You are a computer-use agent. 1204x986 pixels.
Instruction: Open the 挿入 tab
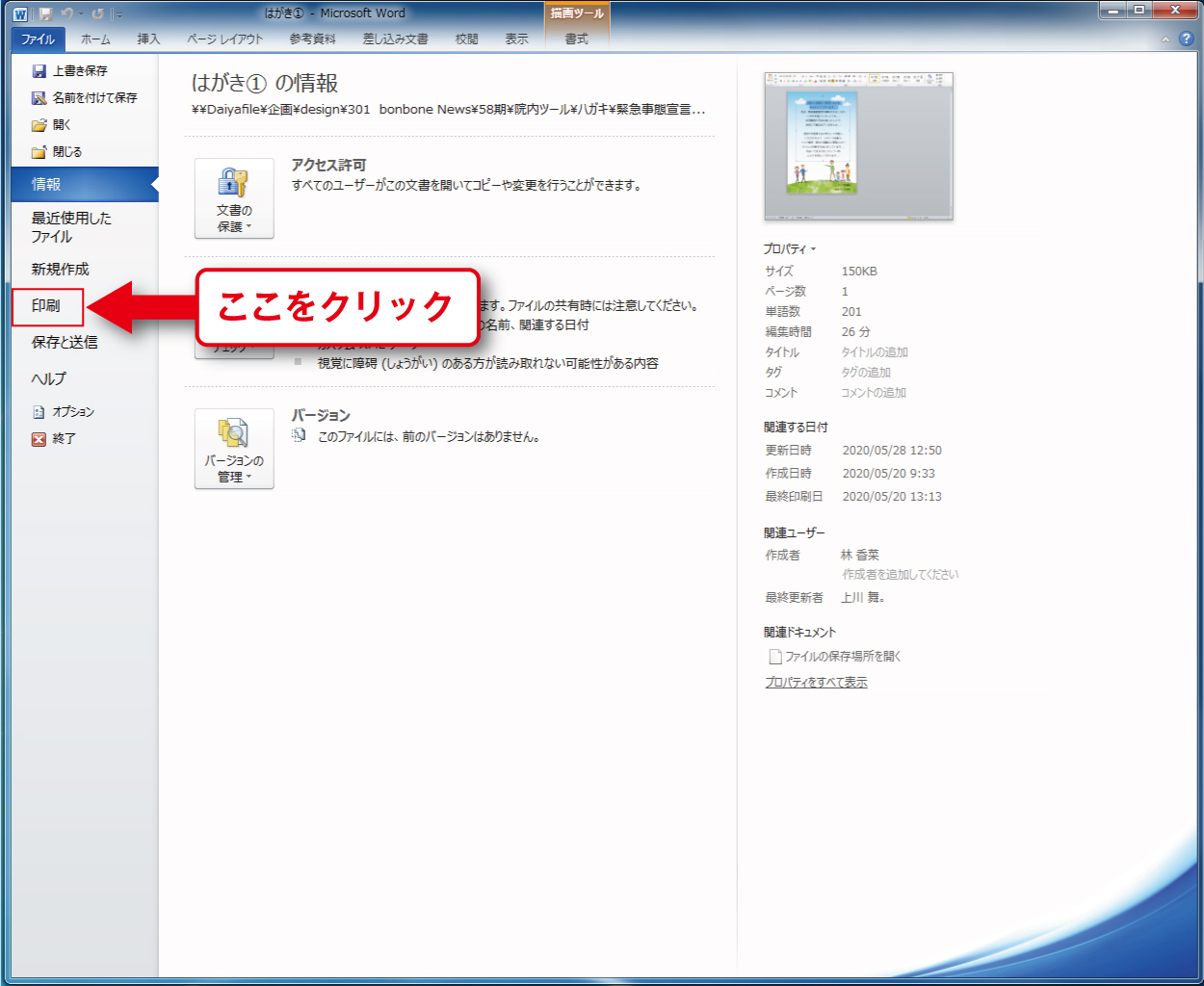148,39
